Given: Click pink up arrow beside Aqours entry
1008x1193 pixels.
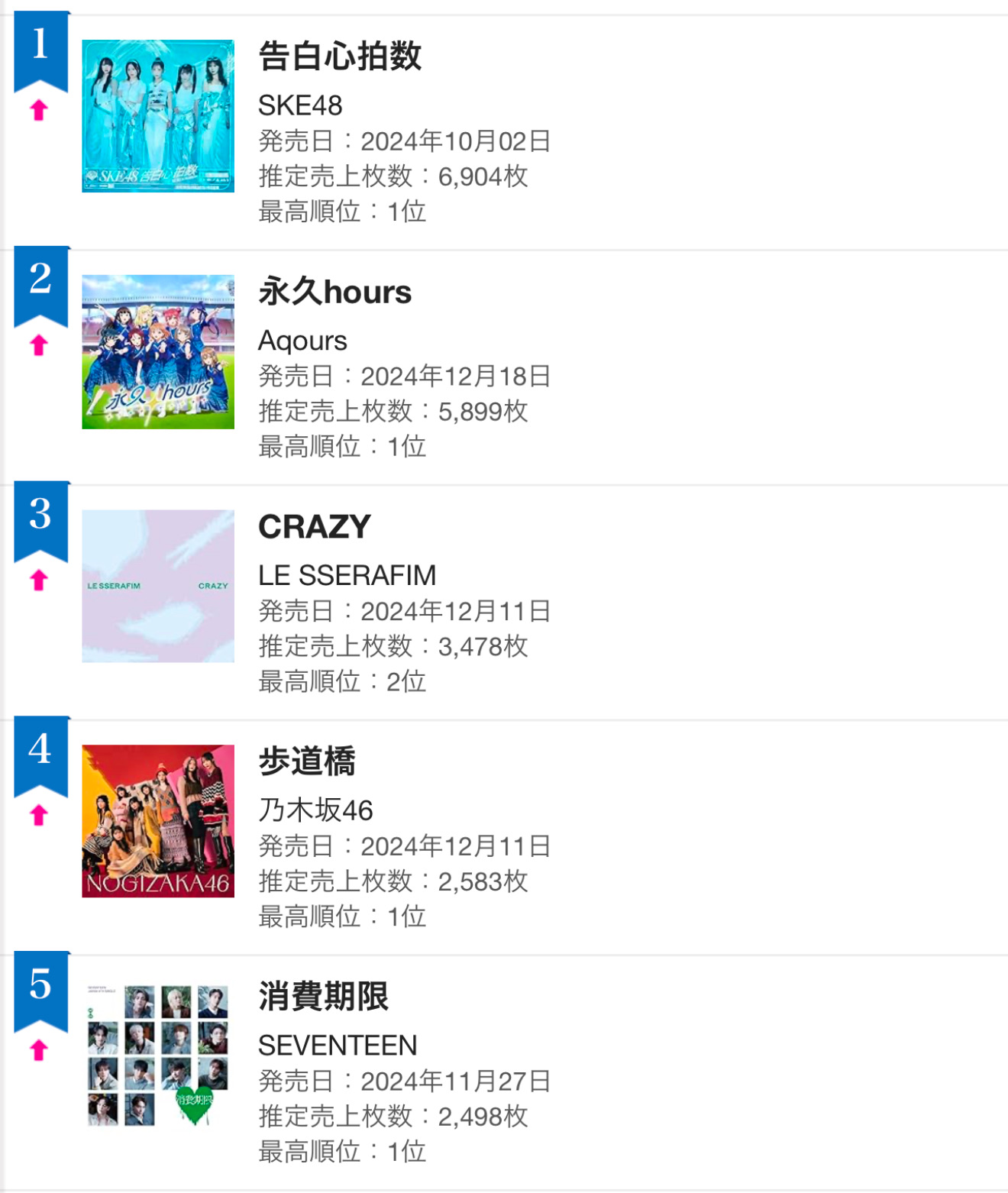Looking at the screenshot, I should [39, 346].
